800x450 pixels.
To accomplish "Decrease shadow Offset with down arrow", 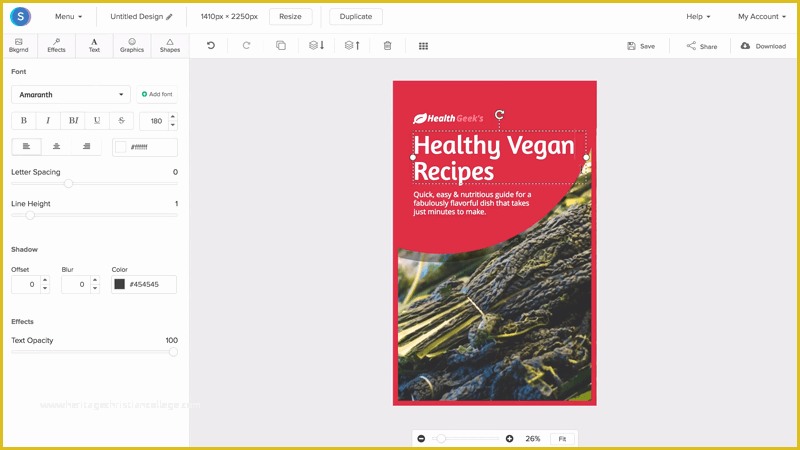I will (x=45, y=289).
